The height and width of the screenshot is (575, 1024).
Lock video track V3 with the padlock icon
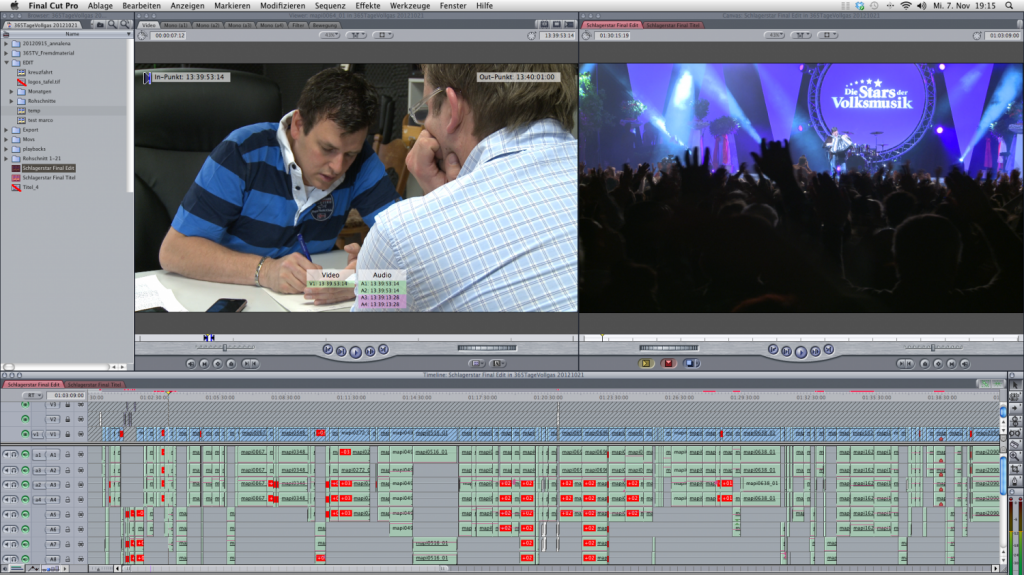(67, 405)
